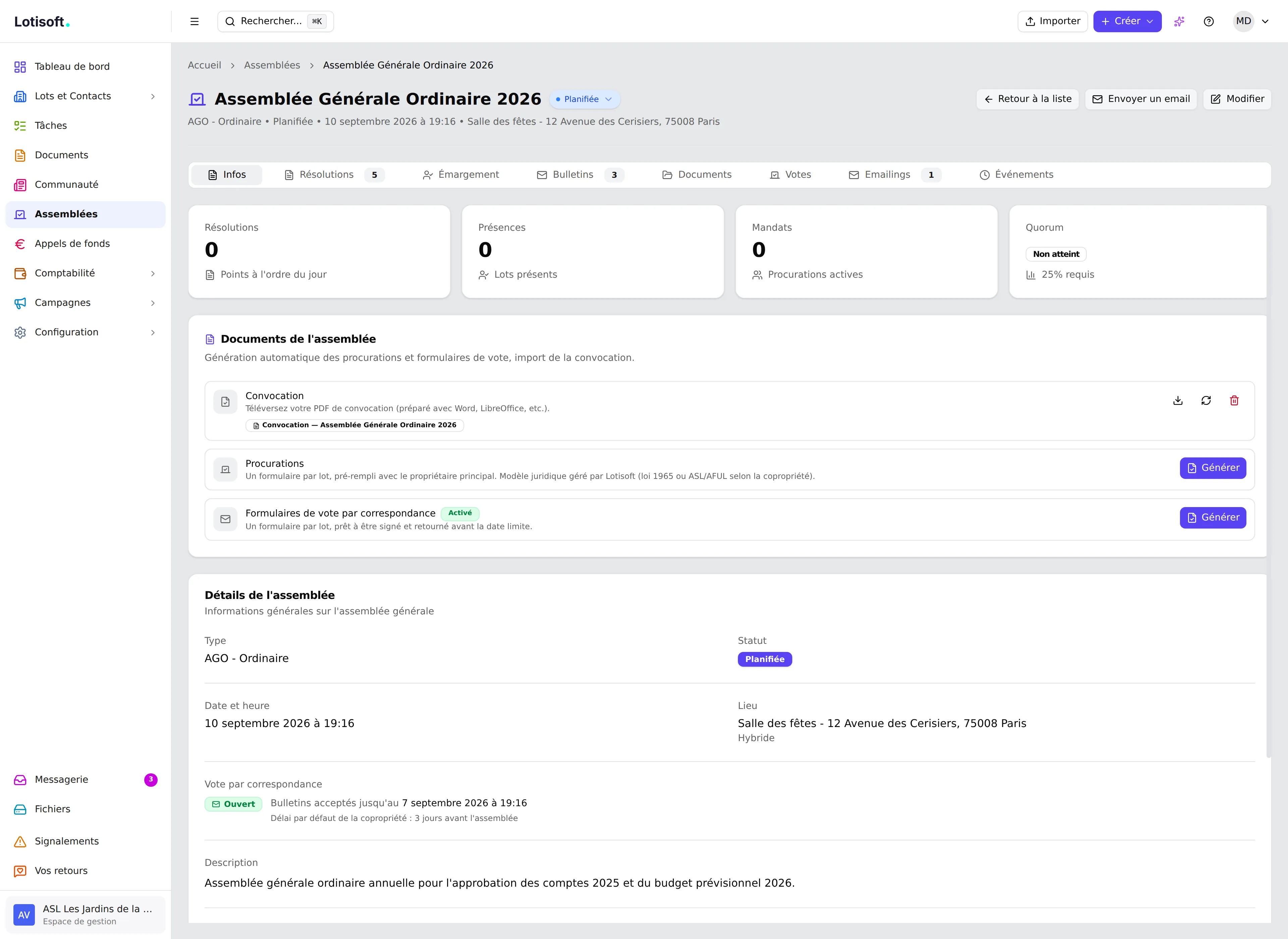Open the ASL Les Jardins workspace switcher
Viewport: 1288px width, 939px height.
click(x=85, y=915)
